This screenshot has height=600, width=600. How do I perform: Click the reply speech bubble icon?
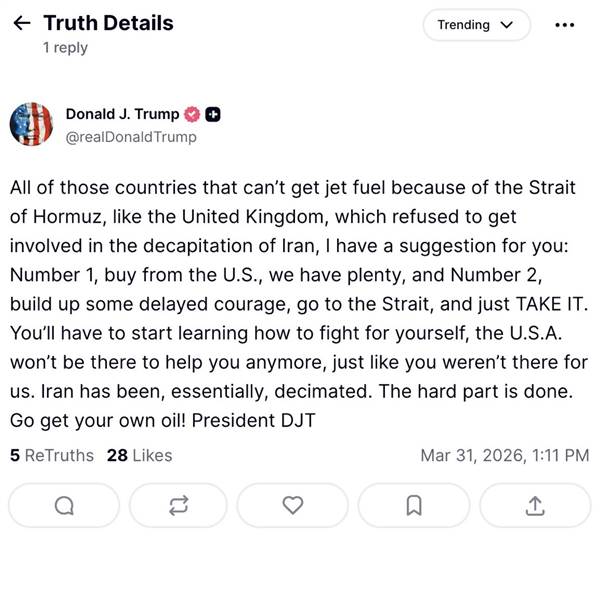click(64, 506)
